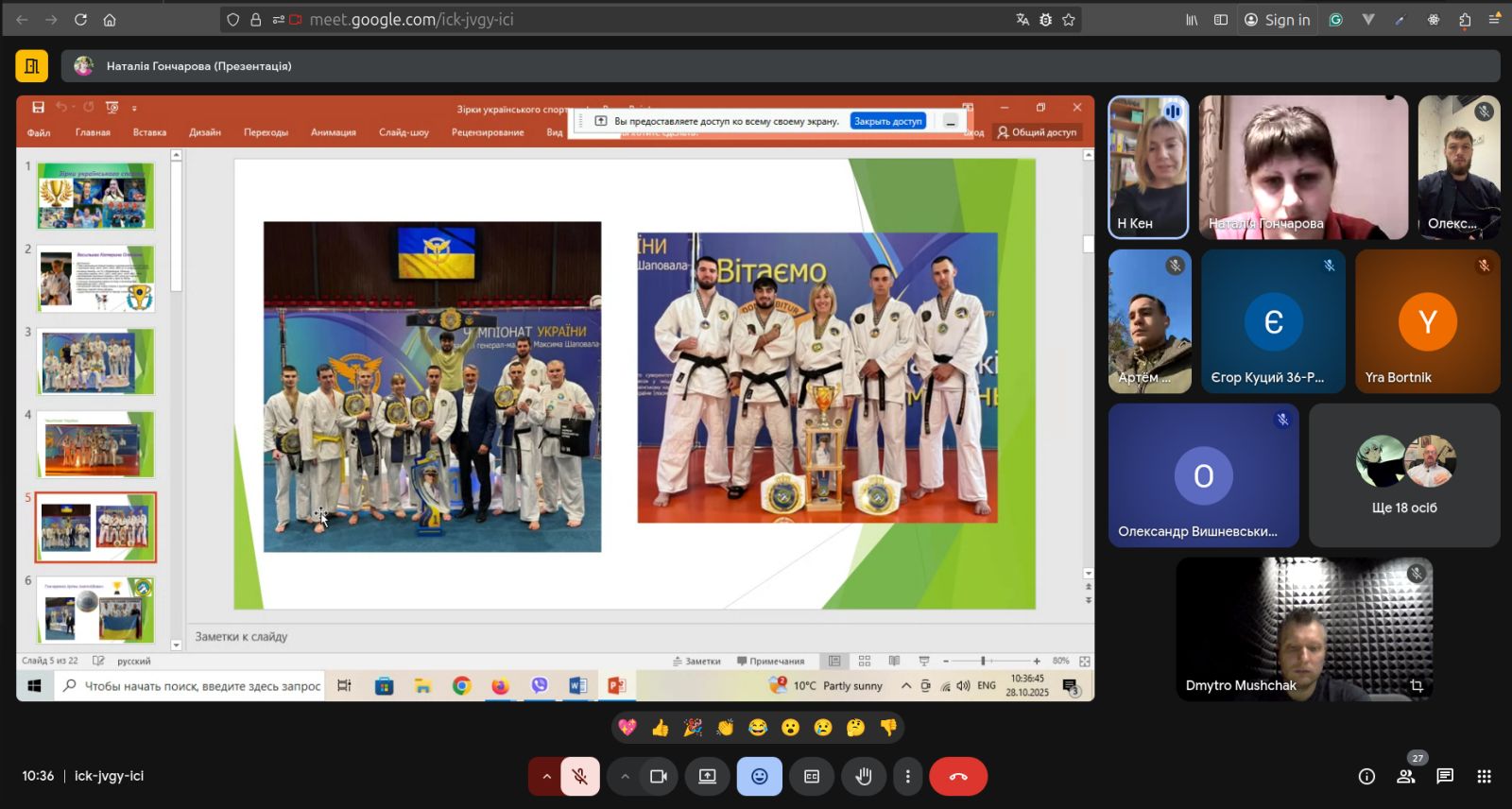Image resolution: width=1512 pixels, height=809 pixels.
Task: Select slide 3 thumbnail
Action: point(95,362)
